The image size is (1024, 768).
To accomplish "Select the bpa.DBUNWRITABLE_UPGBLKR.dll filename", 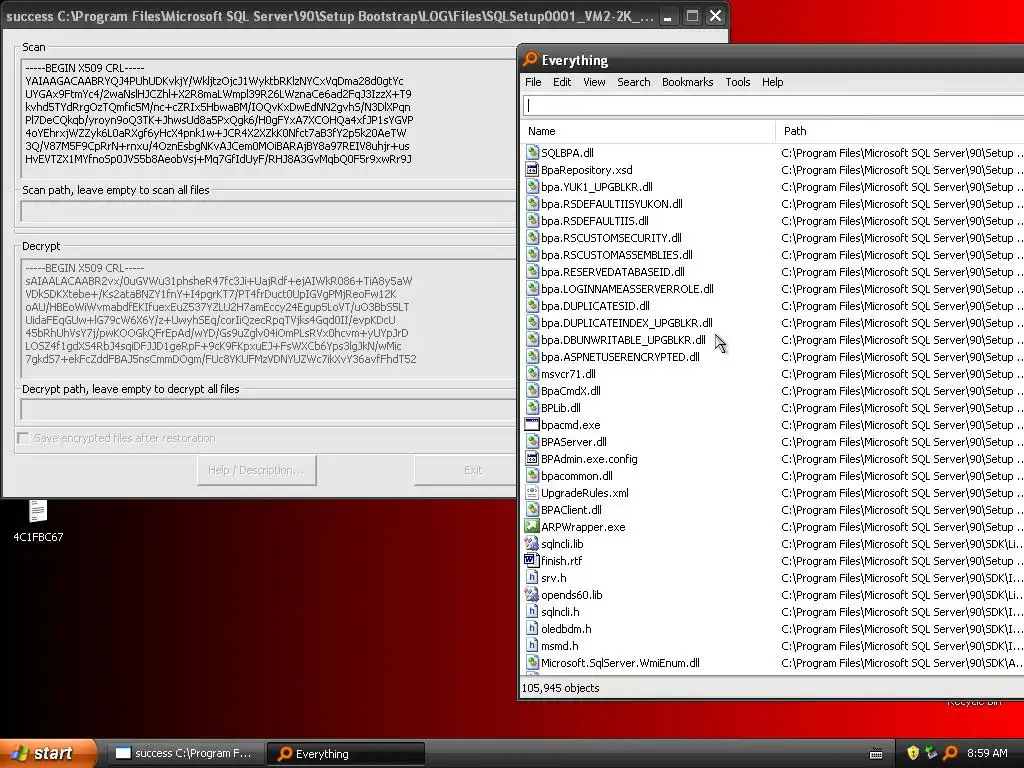I will pos(623,340).
